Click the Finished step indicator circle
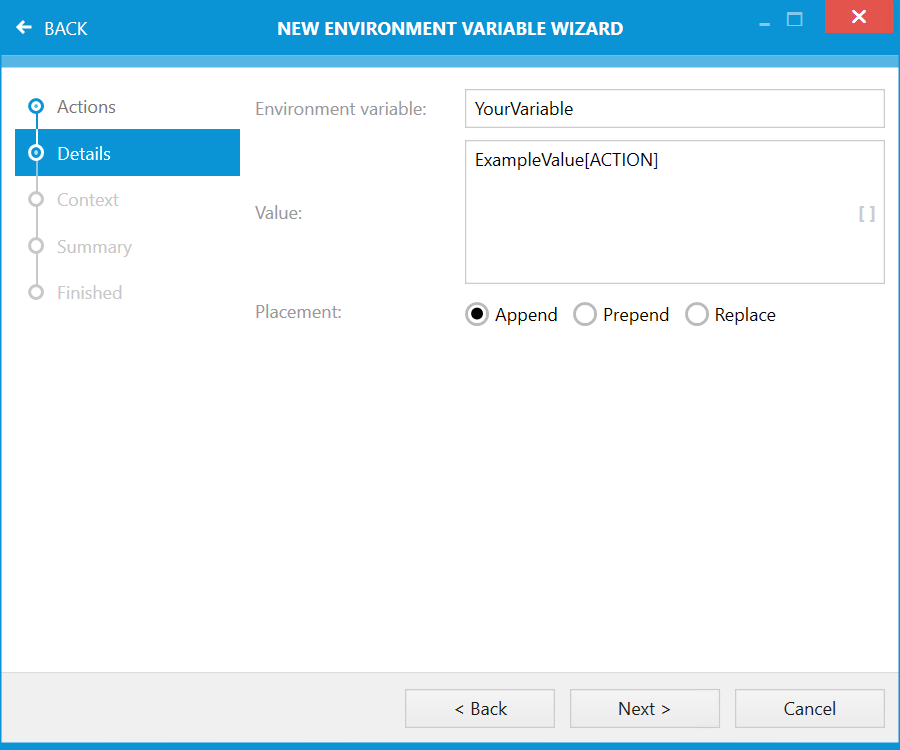This screenshot has height=750, width=900. click(x=36, y=292)
